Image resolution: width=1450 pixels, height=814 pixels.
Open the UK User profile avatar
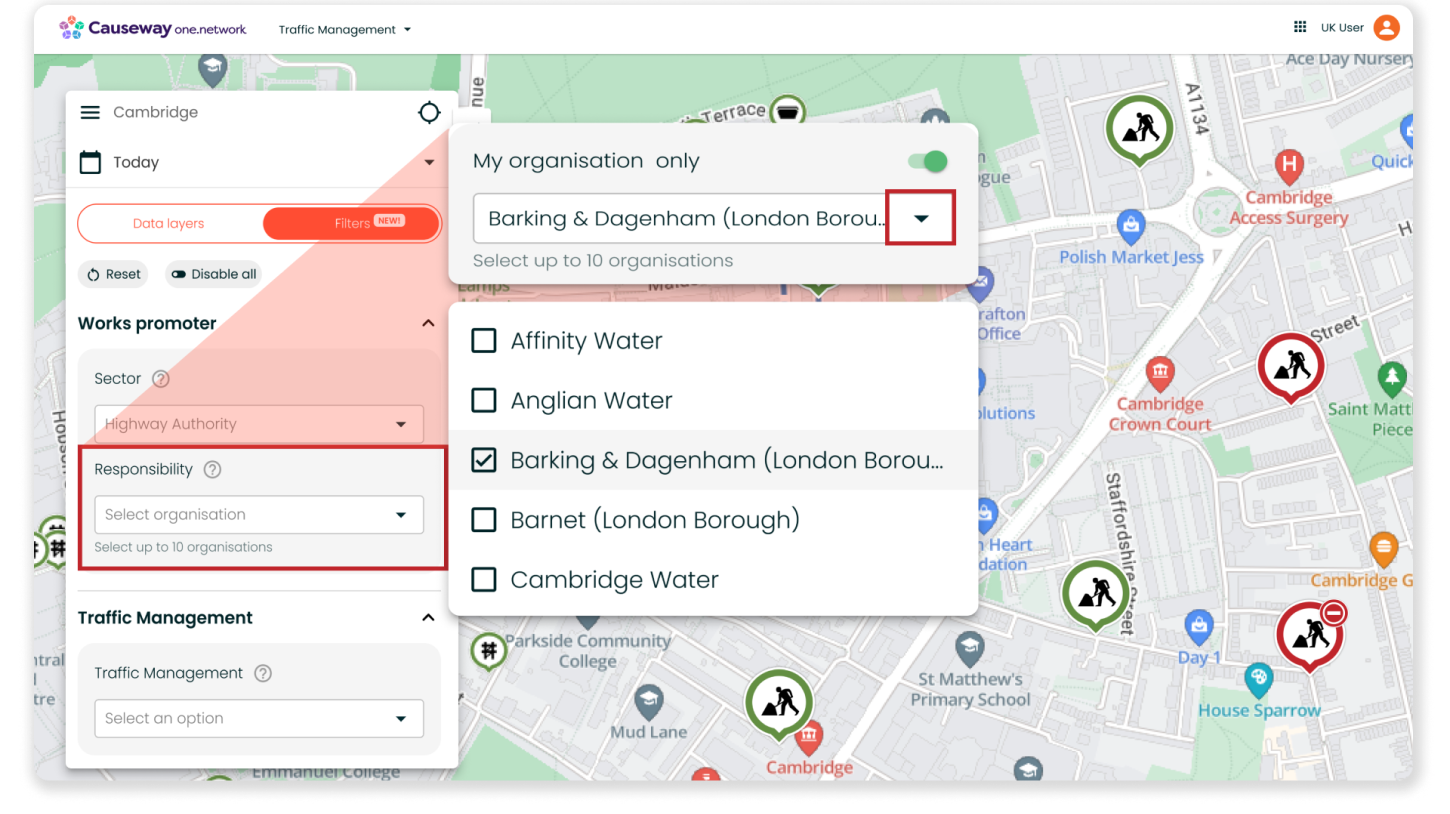pyautogui.click(x=1386, y=27)
